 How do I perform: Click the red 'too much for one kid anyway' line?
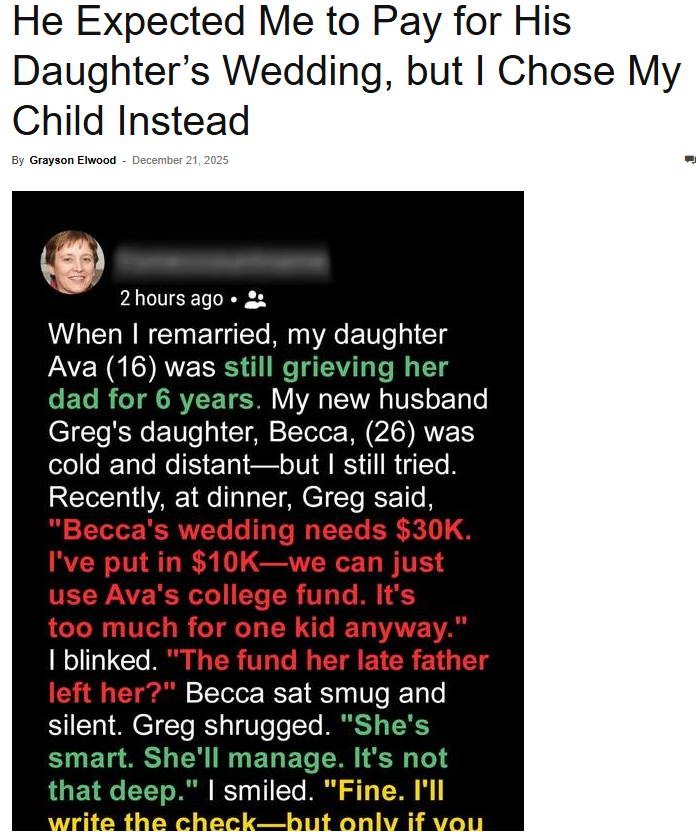[x=257, y=628]
